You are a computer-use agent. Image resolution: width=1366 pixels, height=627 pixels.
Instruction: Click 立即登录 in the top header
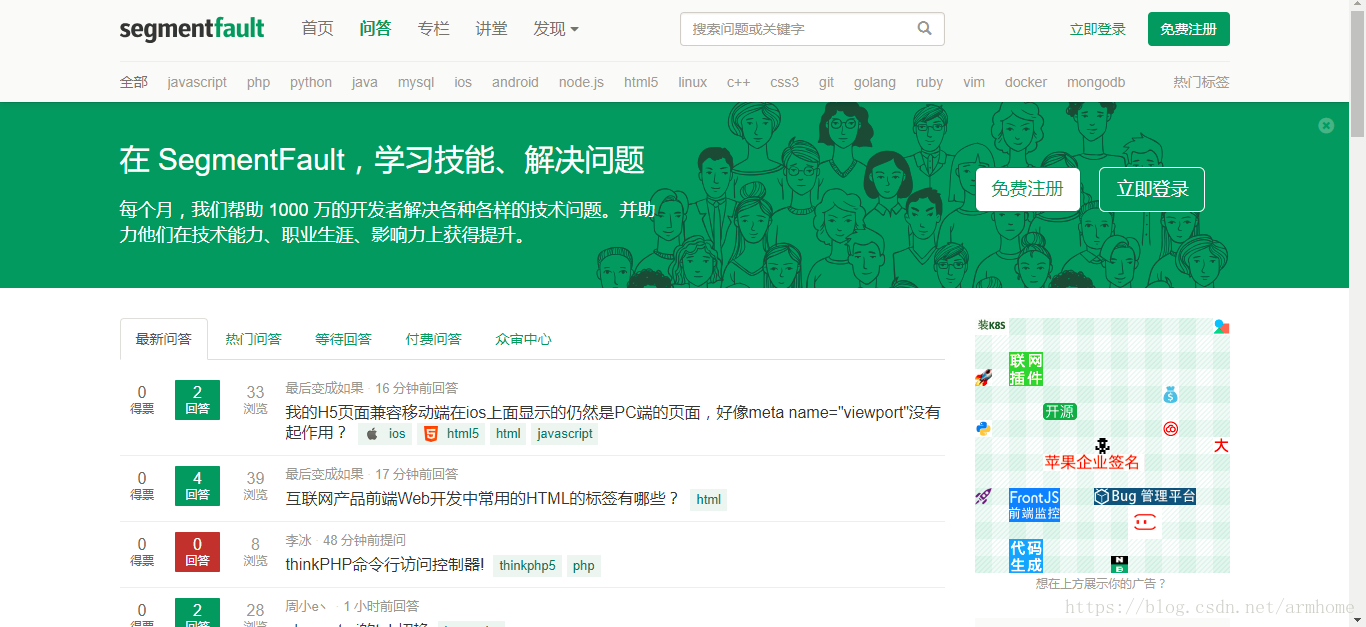point(1098,29)
